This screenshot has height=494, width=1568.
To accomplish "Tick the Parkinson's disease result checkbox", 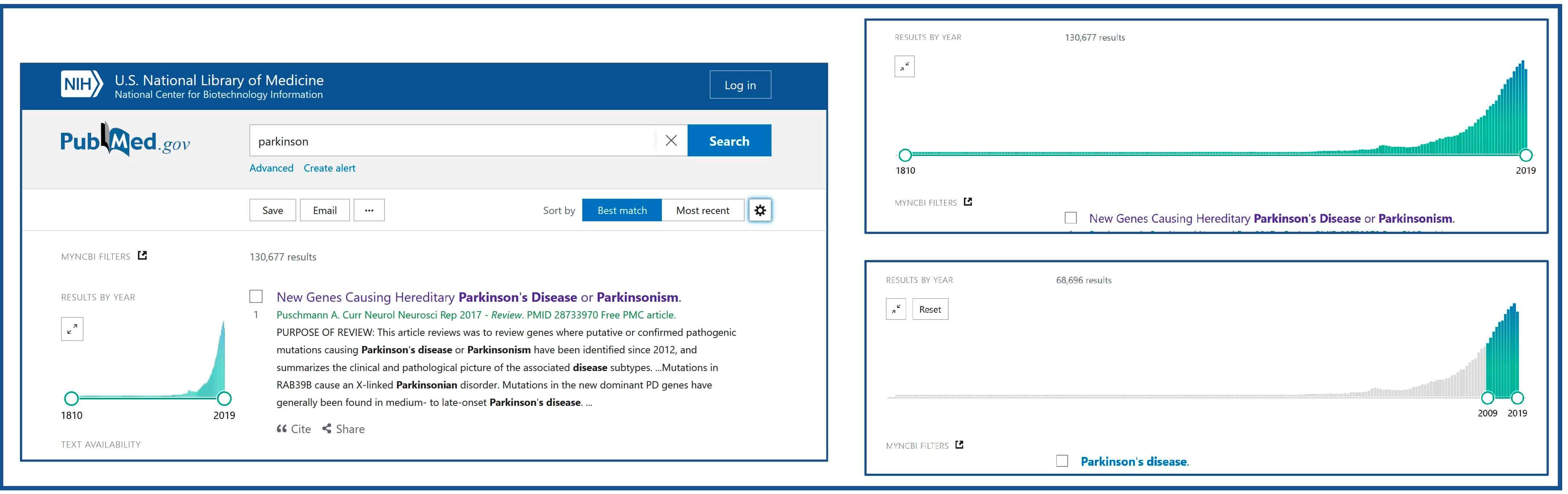I will (1062, 461).
